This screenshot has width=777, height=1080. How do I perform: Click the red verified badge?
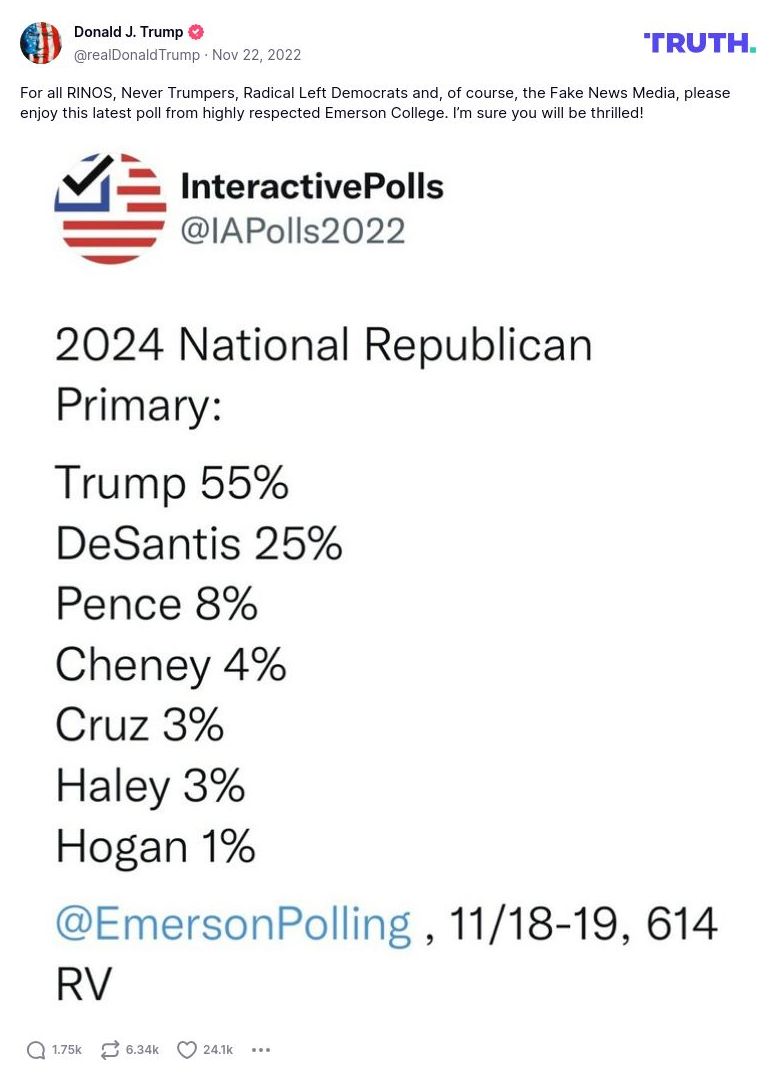(x=196, y=32)
